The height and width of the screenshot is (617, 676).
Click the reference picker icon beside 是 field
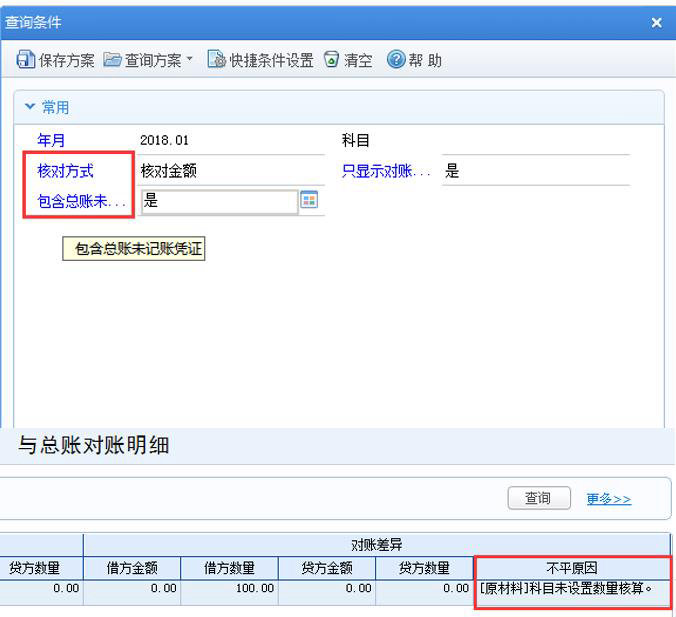[x=309, y=200]
